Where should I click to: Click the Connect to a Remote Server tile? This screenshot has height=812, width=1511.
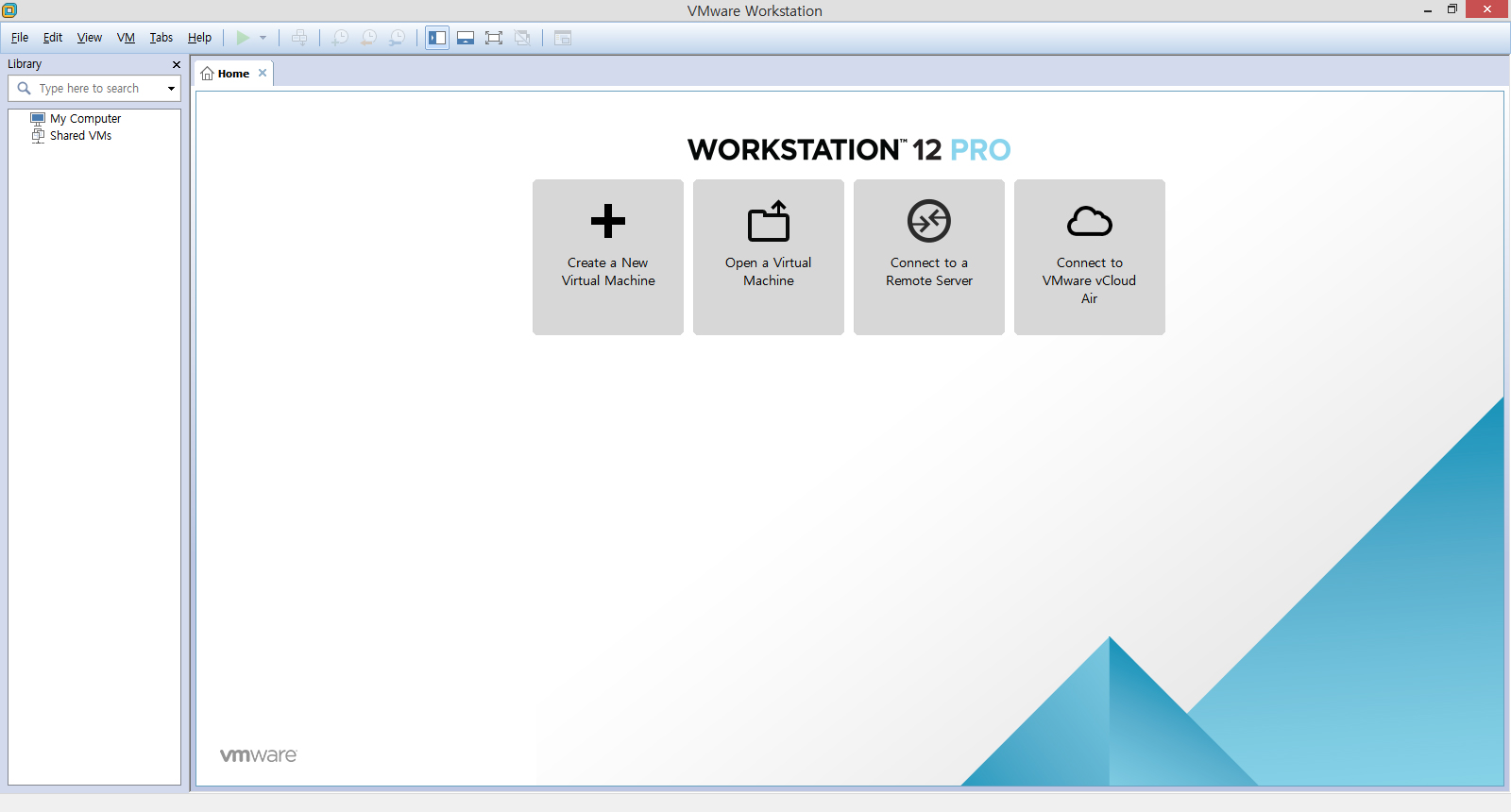[928, 257]
